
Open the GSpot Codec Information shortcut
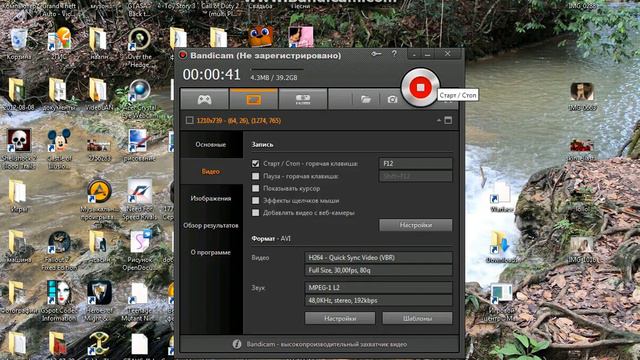pyautogui.click(x=59, y=301)
